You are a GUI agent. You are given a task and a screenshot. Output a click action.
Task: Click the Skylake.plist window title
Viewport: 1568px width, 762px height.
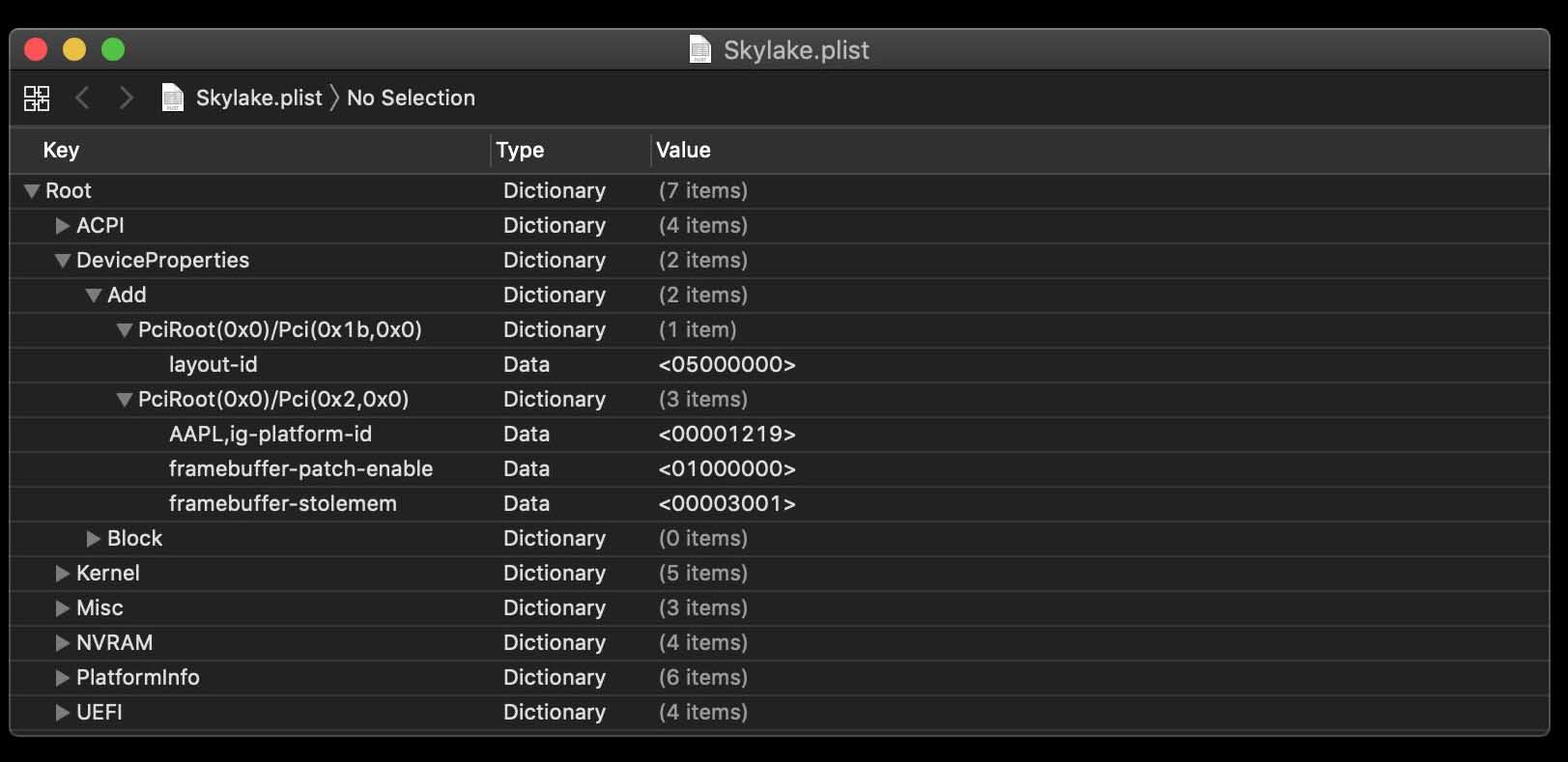[796, 49]
